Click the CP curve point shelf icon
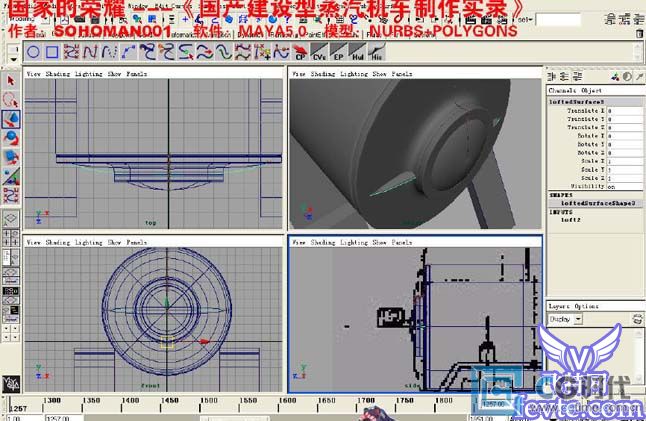The image size is (646, 421). pos(300,52)
